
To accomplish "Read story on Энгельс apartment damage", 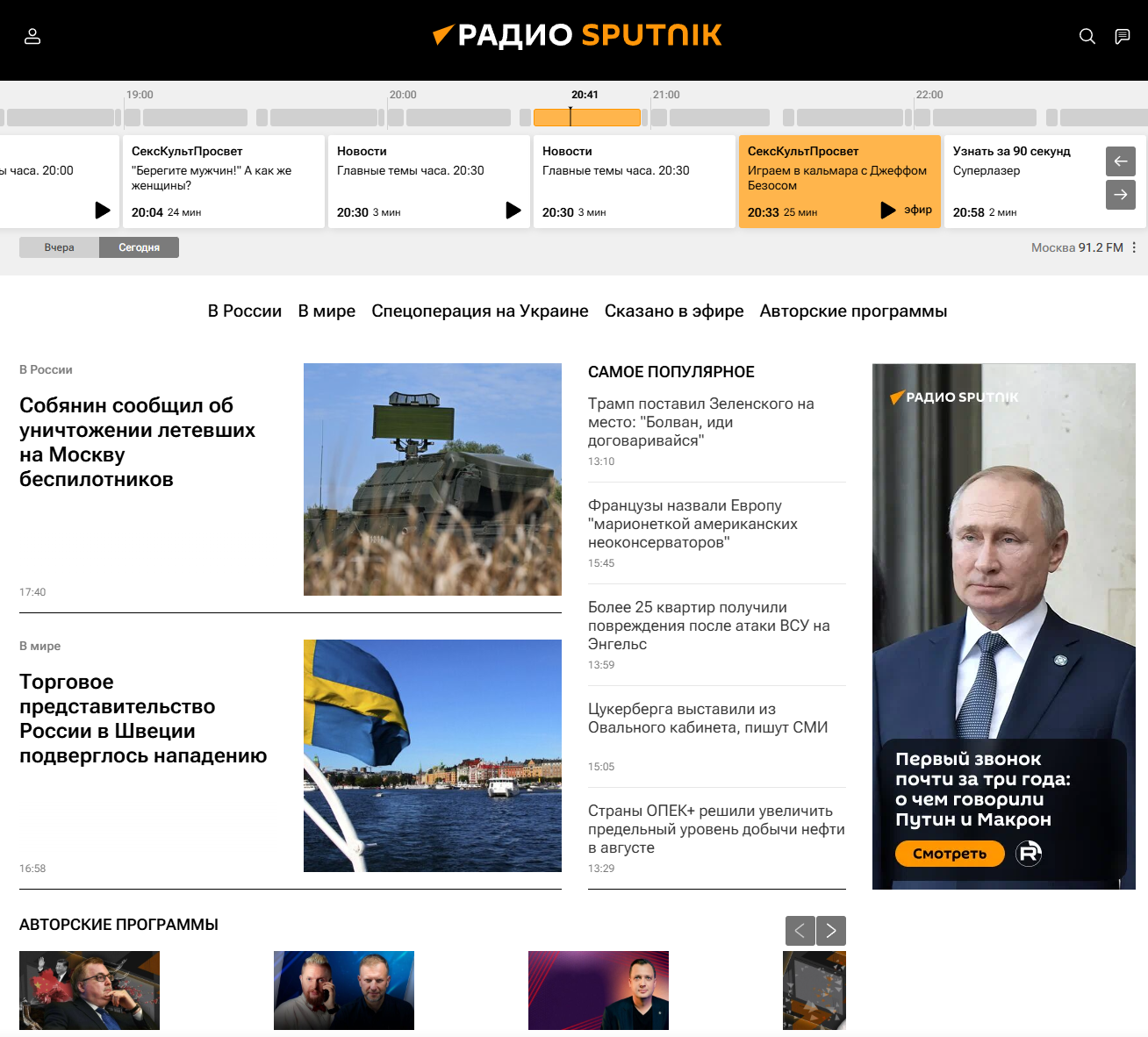I will [x=709, y=626].
